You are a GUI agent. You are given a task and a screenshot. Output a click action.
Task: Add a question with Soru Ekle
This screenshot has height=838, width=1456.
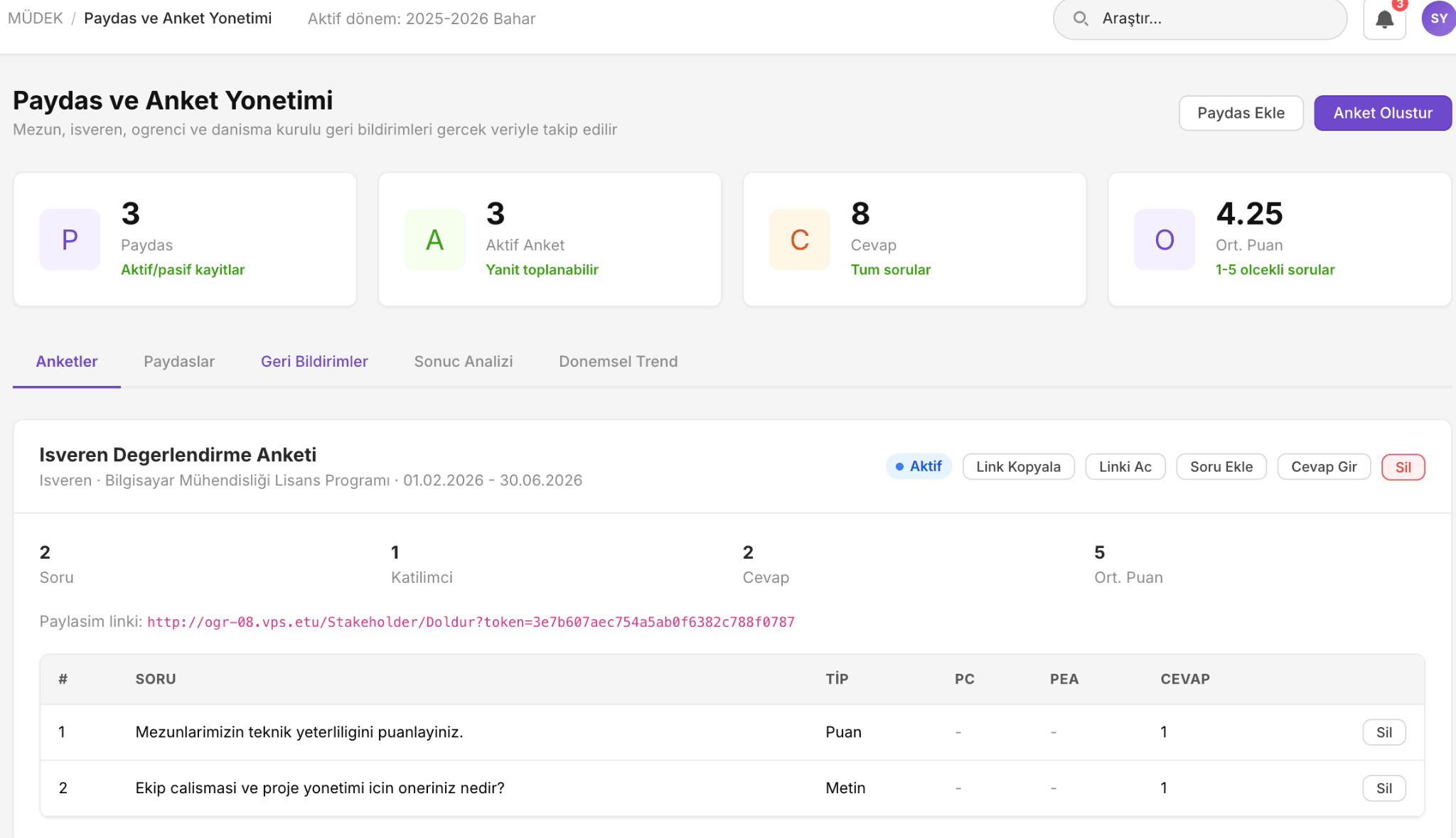click(1221, 467)
